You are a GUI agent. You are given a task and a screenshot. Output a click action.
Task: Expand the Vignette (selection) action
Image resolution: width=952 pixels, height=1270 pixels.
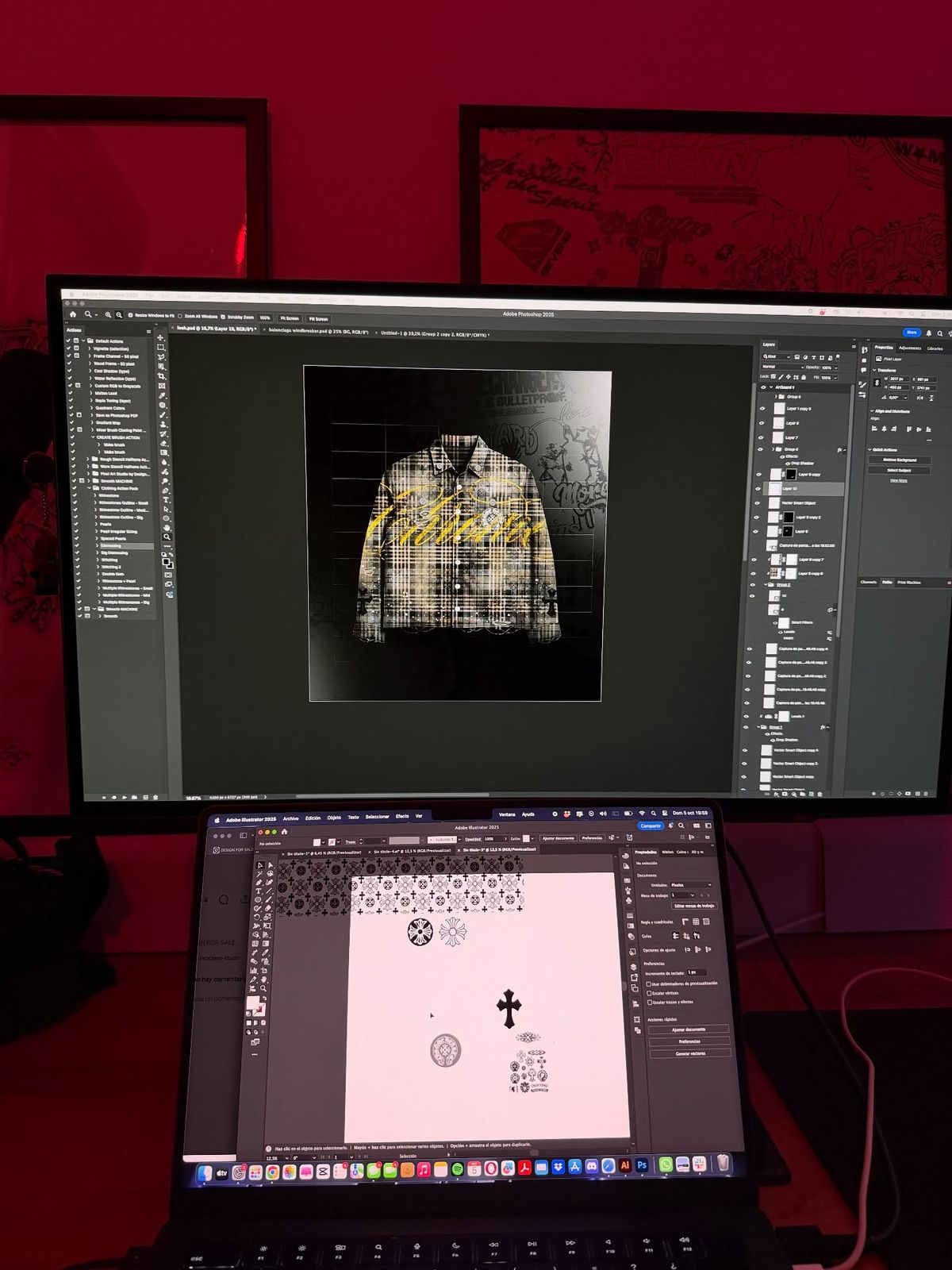[x=89, y=348]
